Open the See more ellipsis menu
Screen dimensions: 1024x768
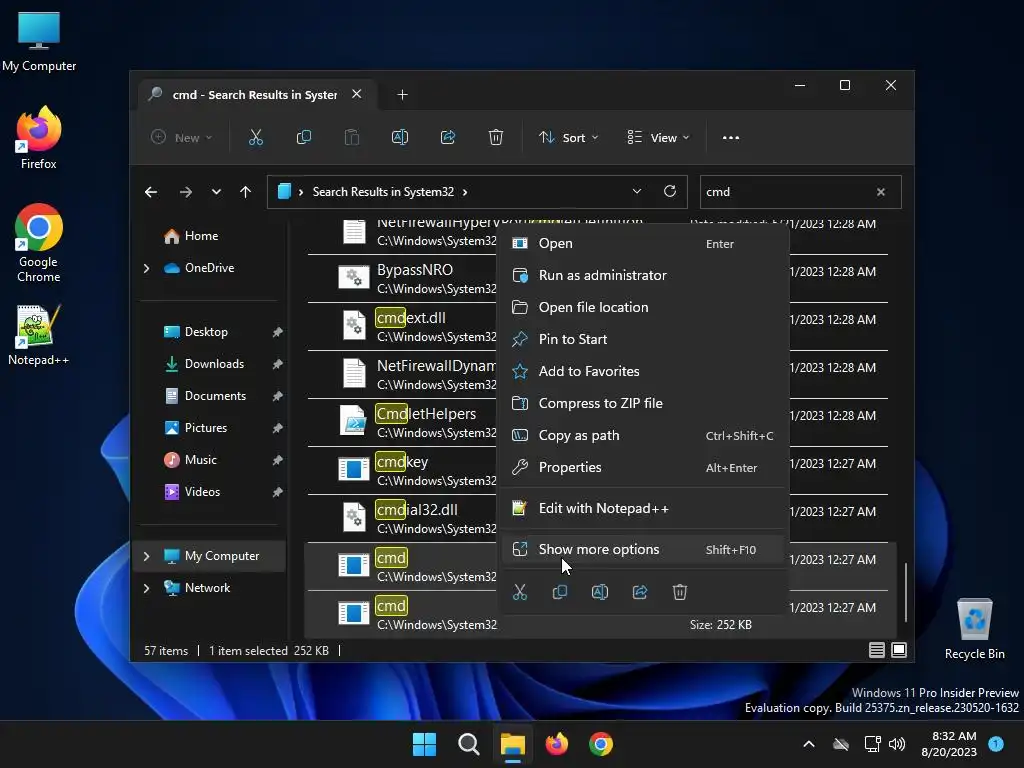(x=731, y=138)
